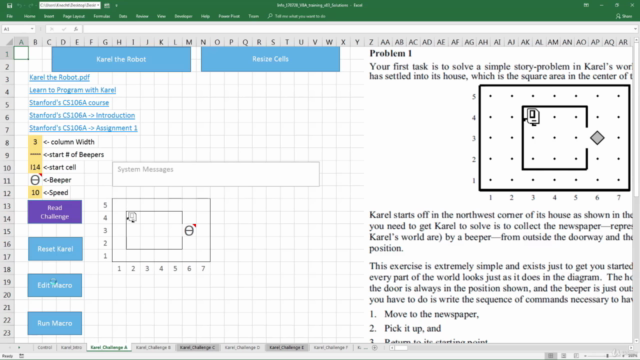The height and width of the screenshot is (360, 640).
Task: Open the Team ribbon tab
Action: [x=253, y=16]
